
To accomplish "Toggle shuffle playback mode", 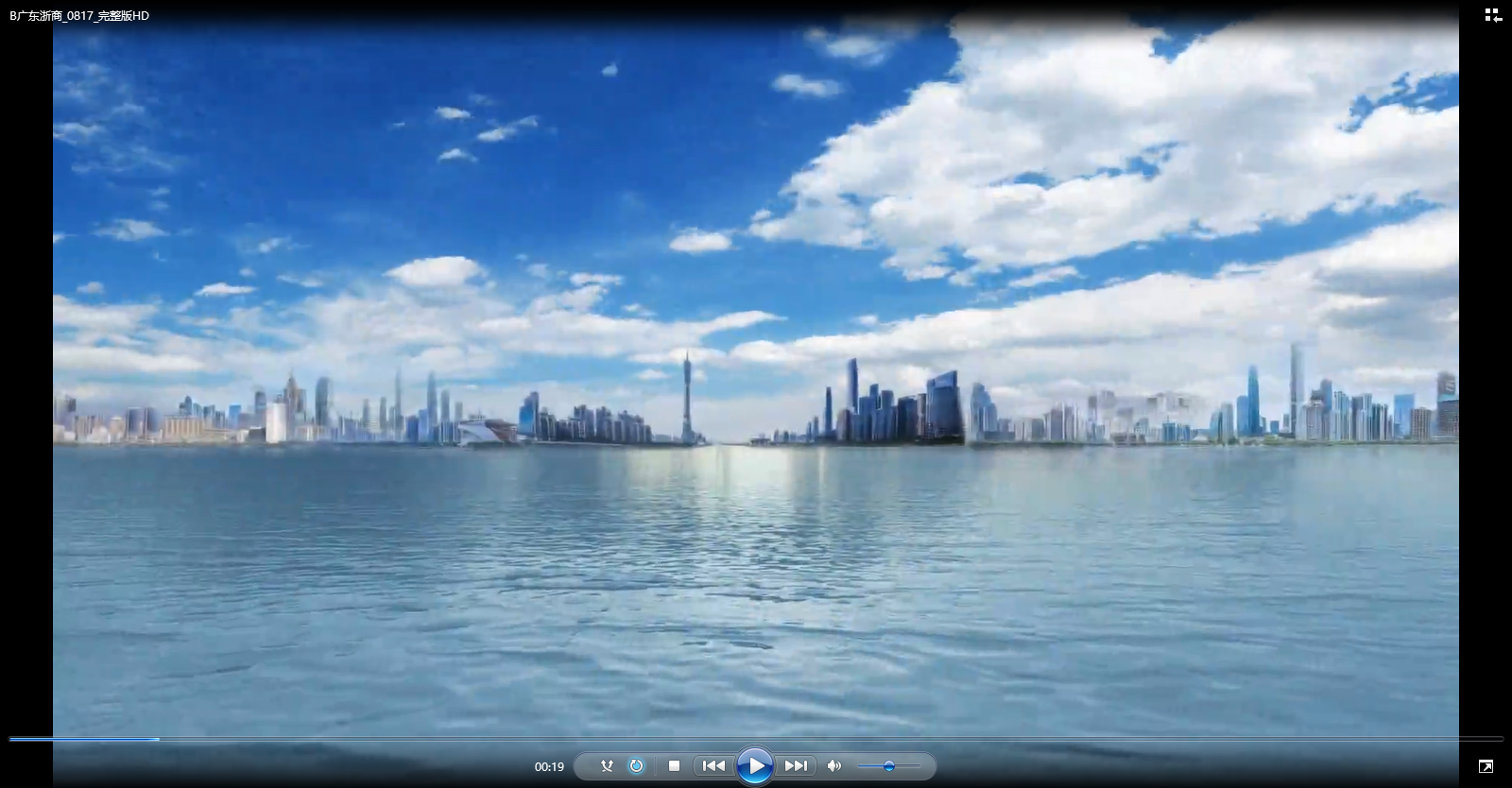I will click(607, 766).
